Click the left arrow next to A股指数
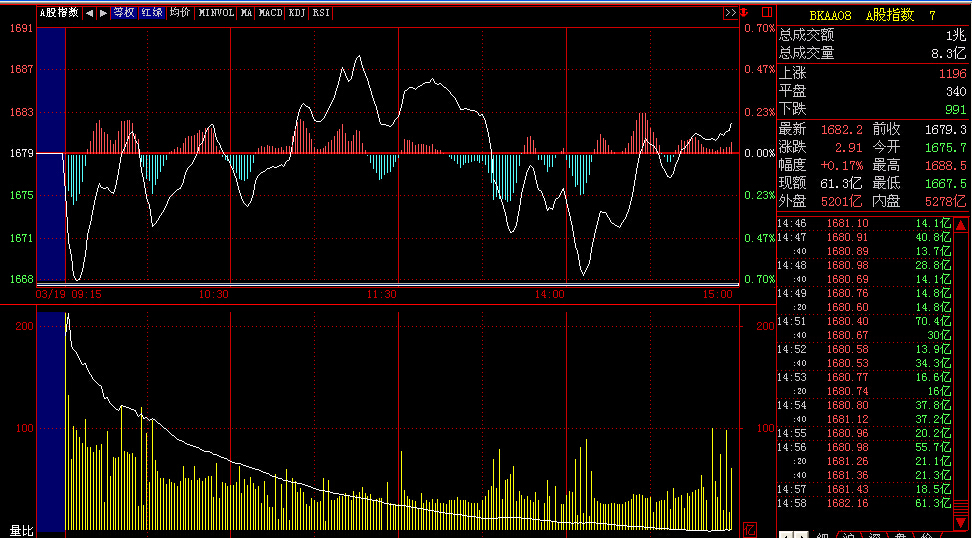Screen dimensions: 972x538 click(x=89, y=13)
